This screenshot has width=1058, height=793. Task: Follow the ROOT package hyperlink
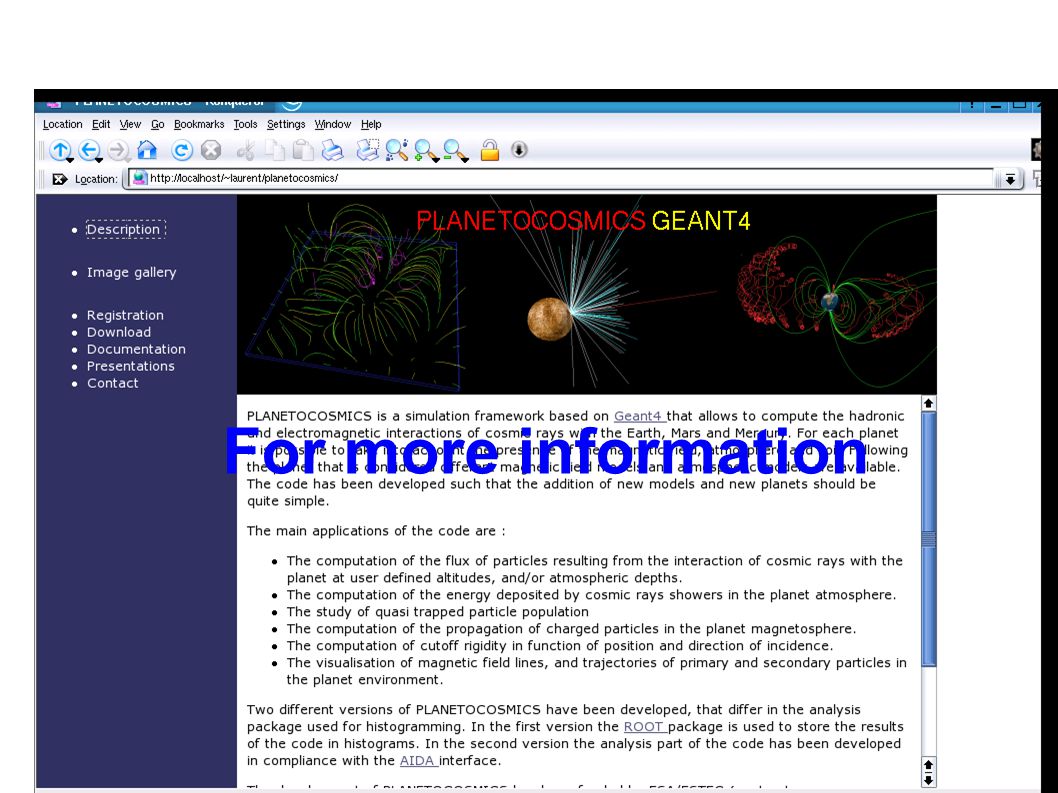pos(646,727)
